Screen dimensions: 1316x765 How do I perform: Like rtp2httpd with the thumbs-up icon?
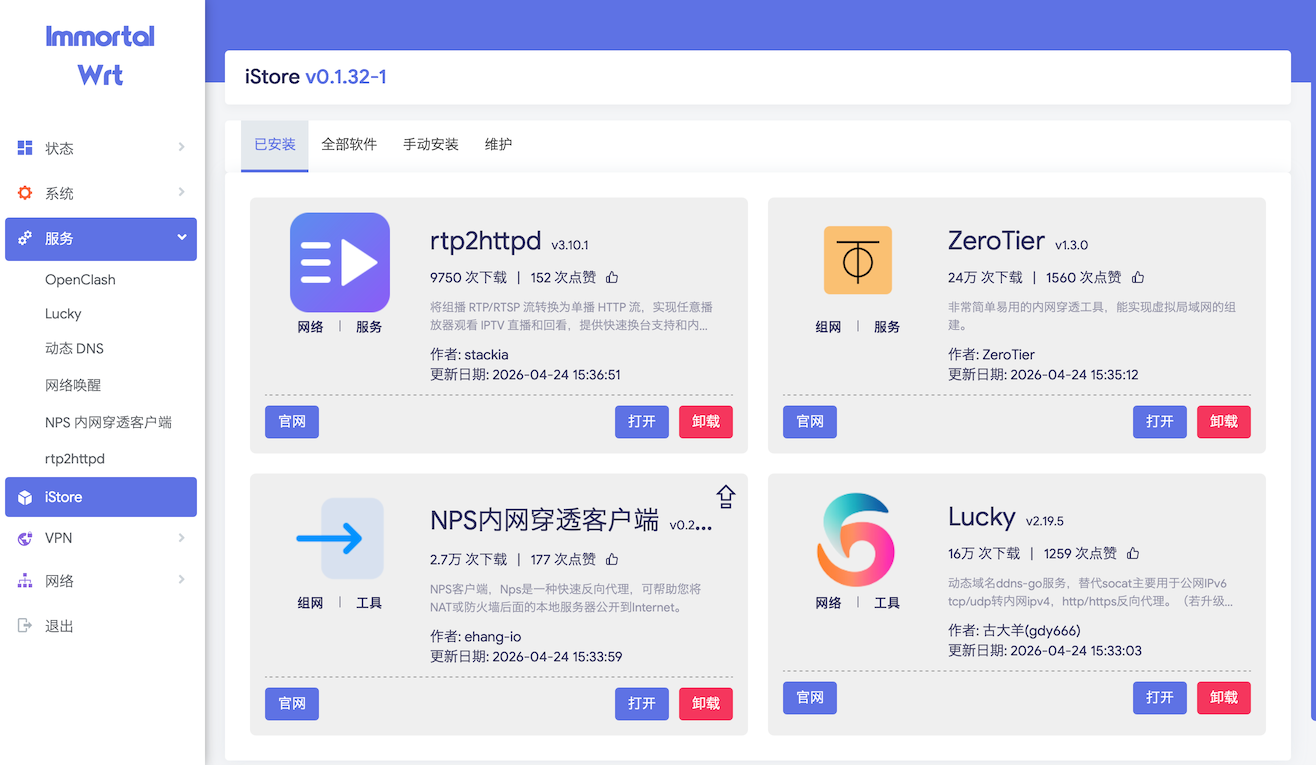pyautogui.click(x=612, y=277)
